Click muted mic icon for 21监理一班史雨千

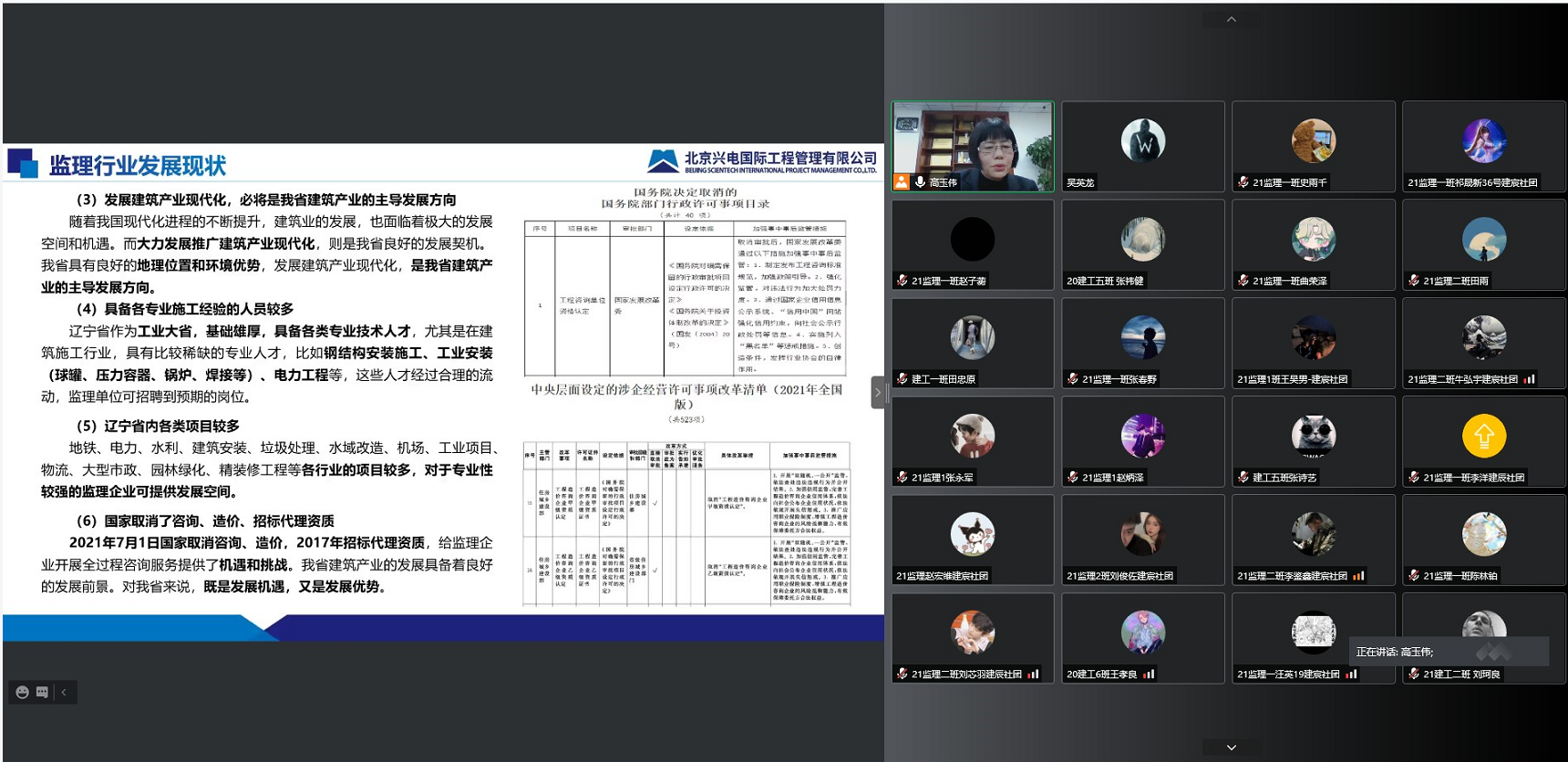(x=1243, y=182)
